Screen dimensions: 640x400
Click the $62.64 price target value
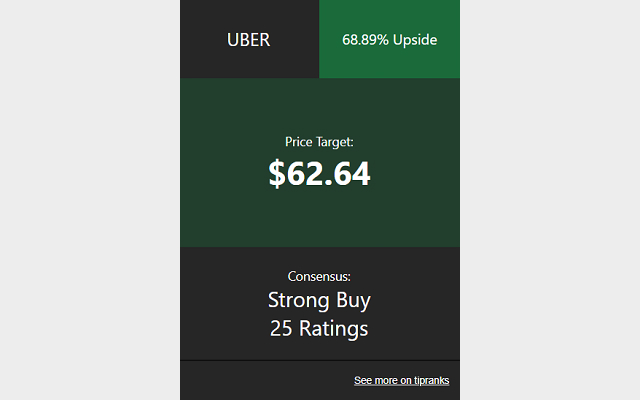[x=319, y=173]
